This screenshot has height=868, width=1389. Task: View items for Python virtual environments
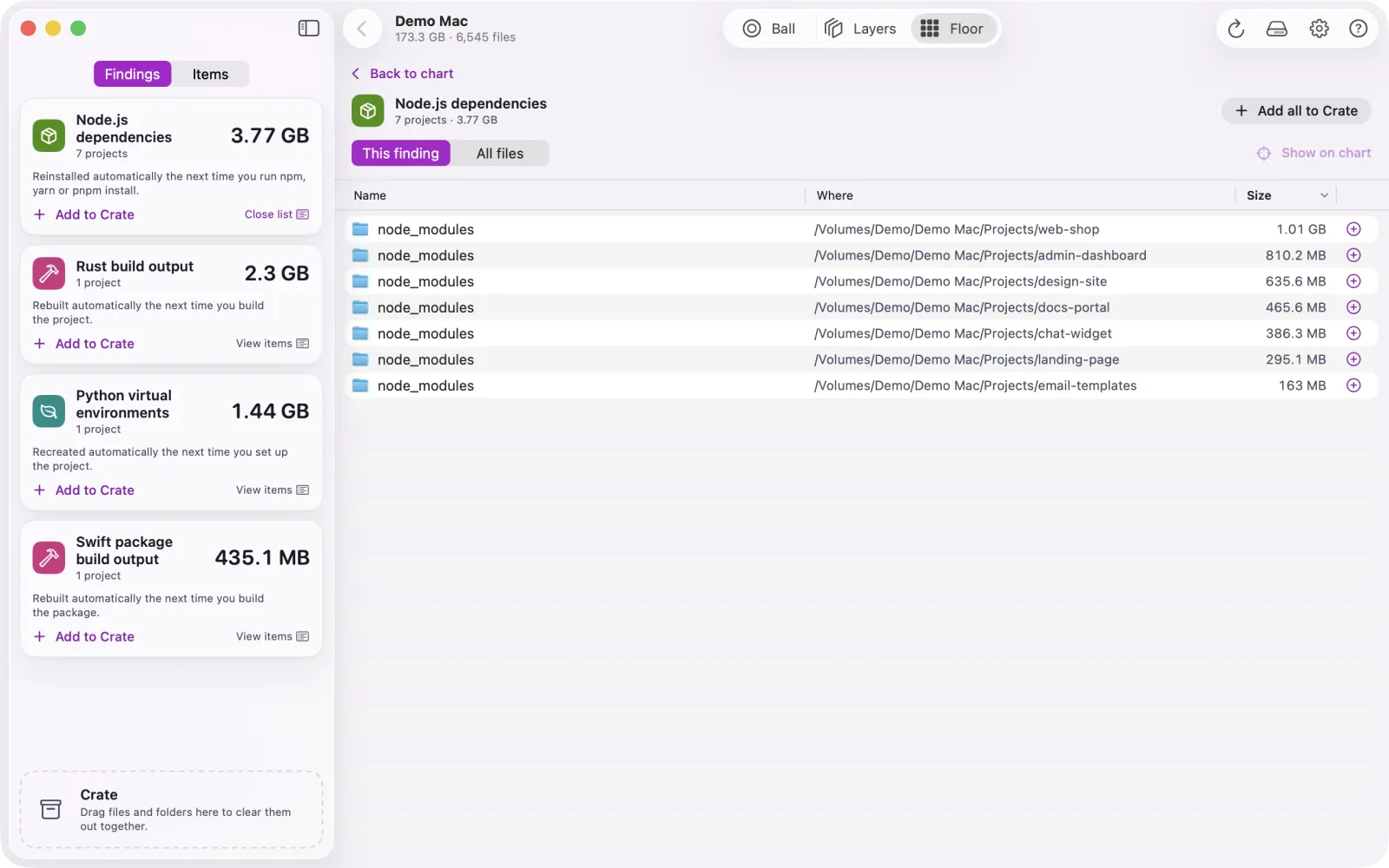pyautogui.click(x=273, y=490)
